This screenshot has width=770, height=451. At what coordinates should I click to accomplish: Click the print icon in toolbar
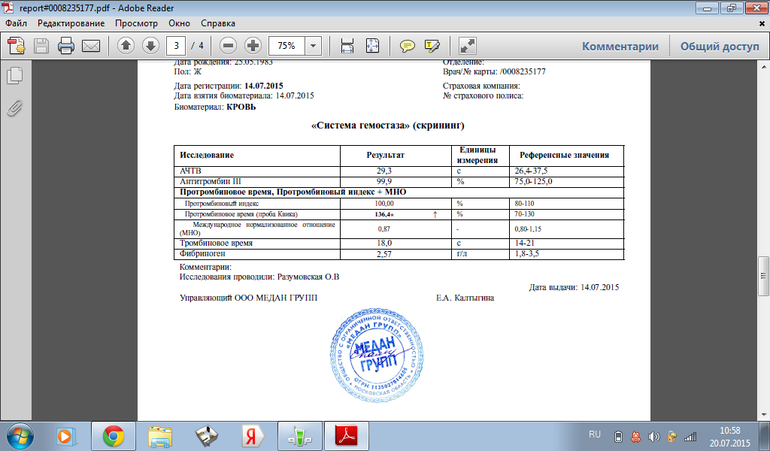(x=66, y=46)
